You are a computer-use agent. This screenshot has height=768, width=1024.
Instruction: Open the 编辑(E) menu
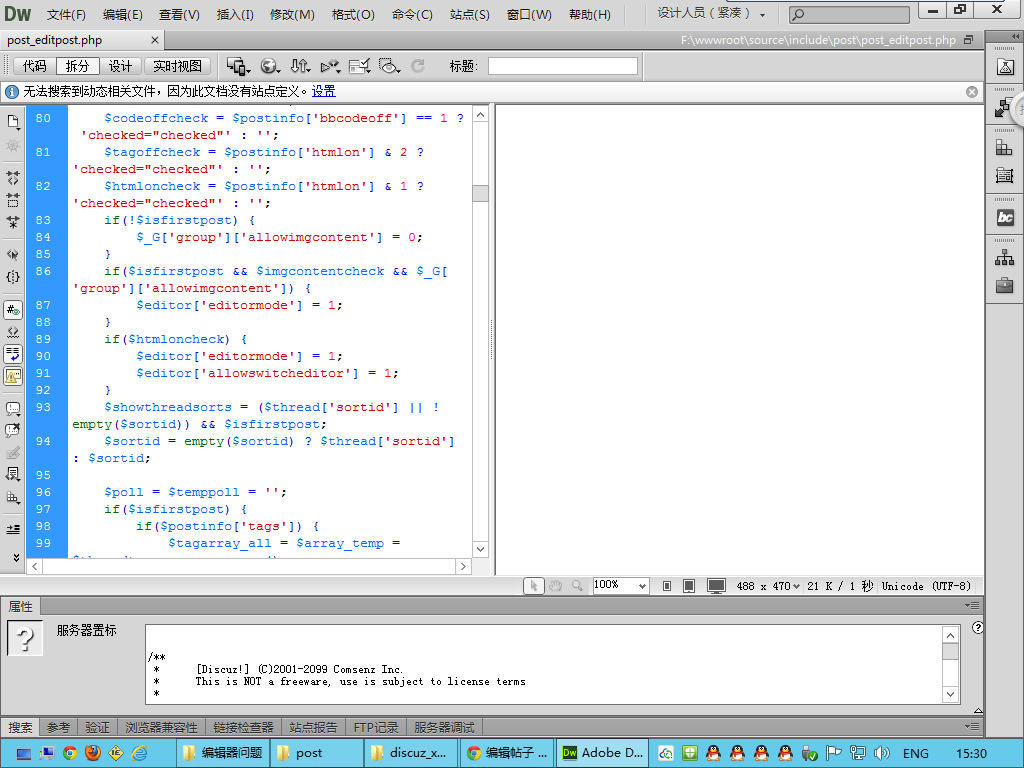pyautogui.click(x=123, y=14)
